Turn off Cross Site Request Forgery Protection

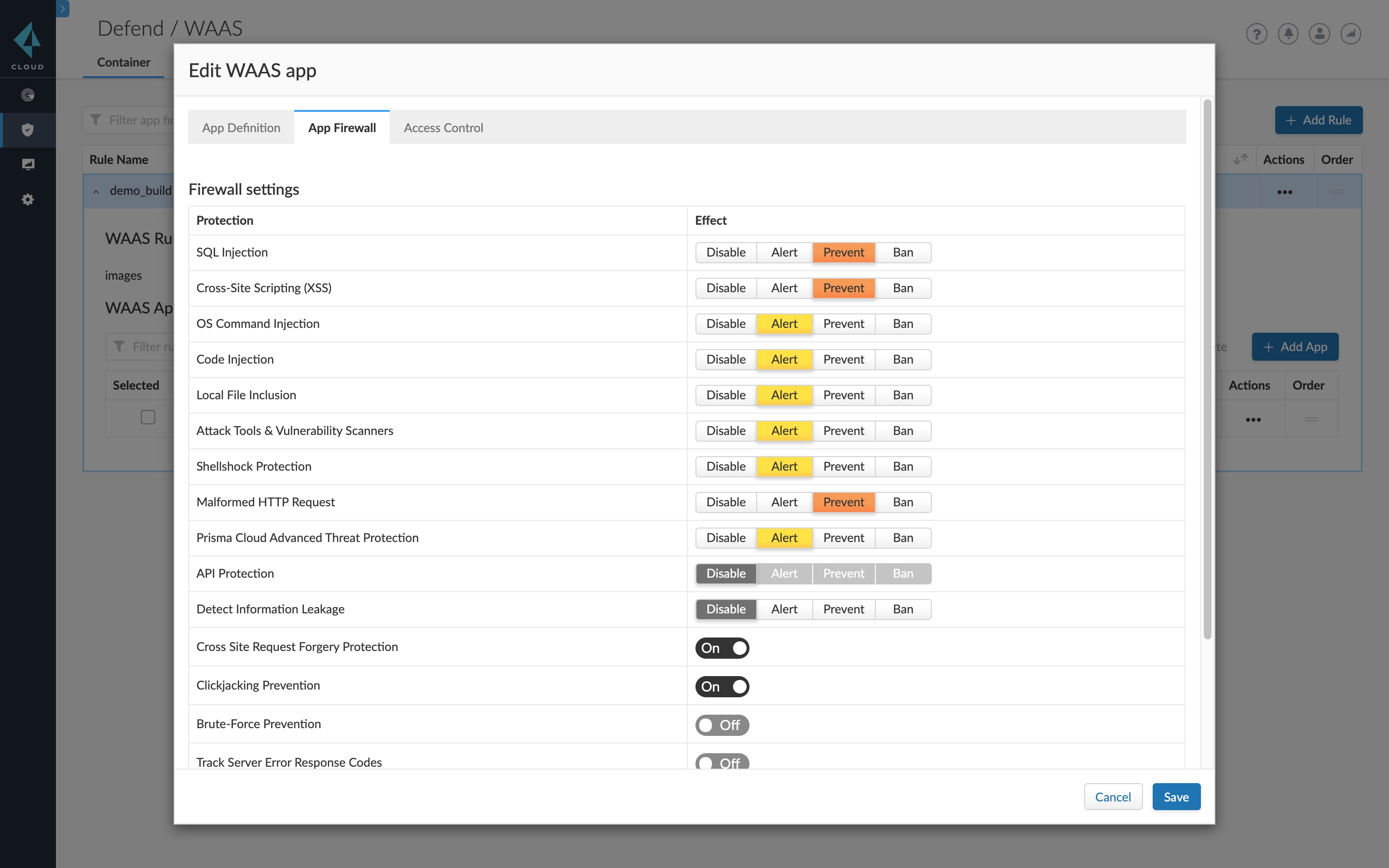point(722,648)
